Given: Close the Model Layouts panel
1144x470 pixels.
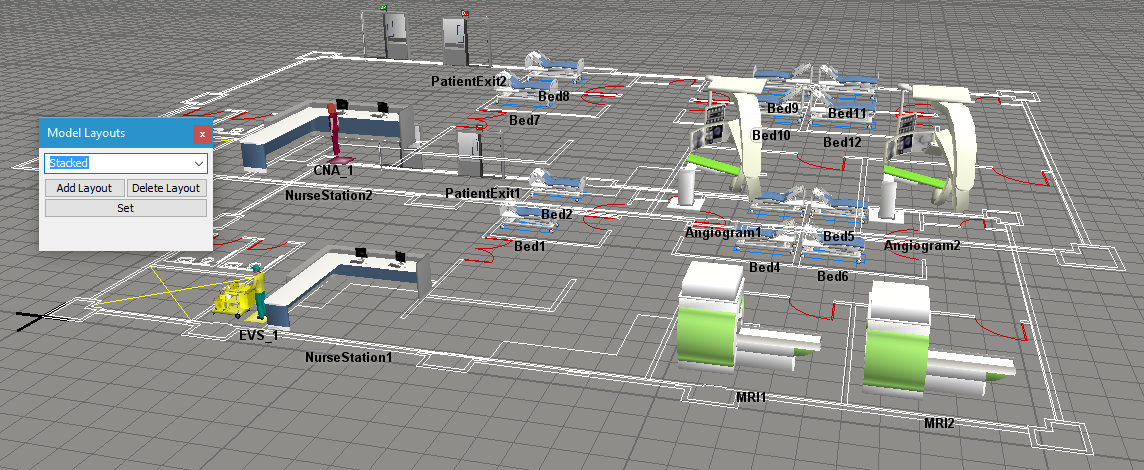Looking at the screenshot, I should click(202, 133).
